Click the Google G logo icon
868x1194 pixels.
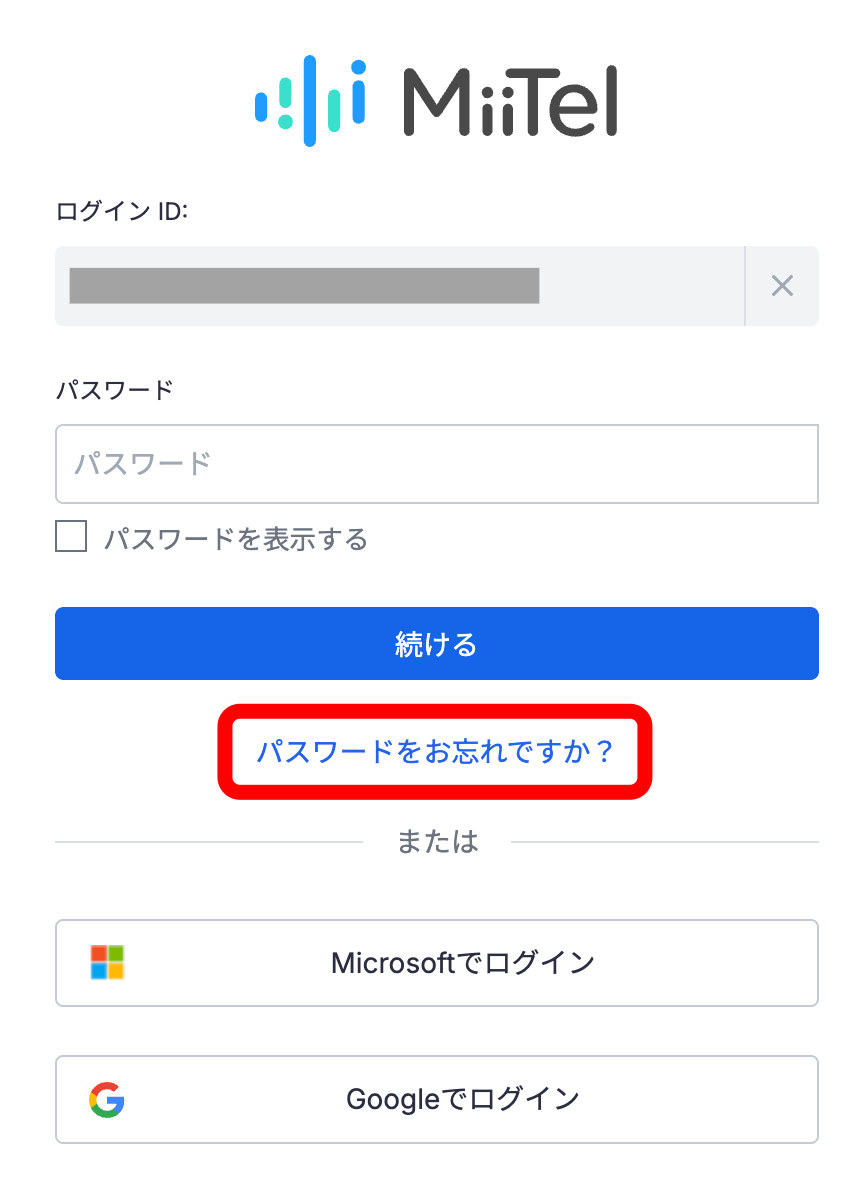(107, 1100)
